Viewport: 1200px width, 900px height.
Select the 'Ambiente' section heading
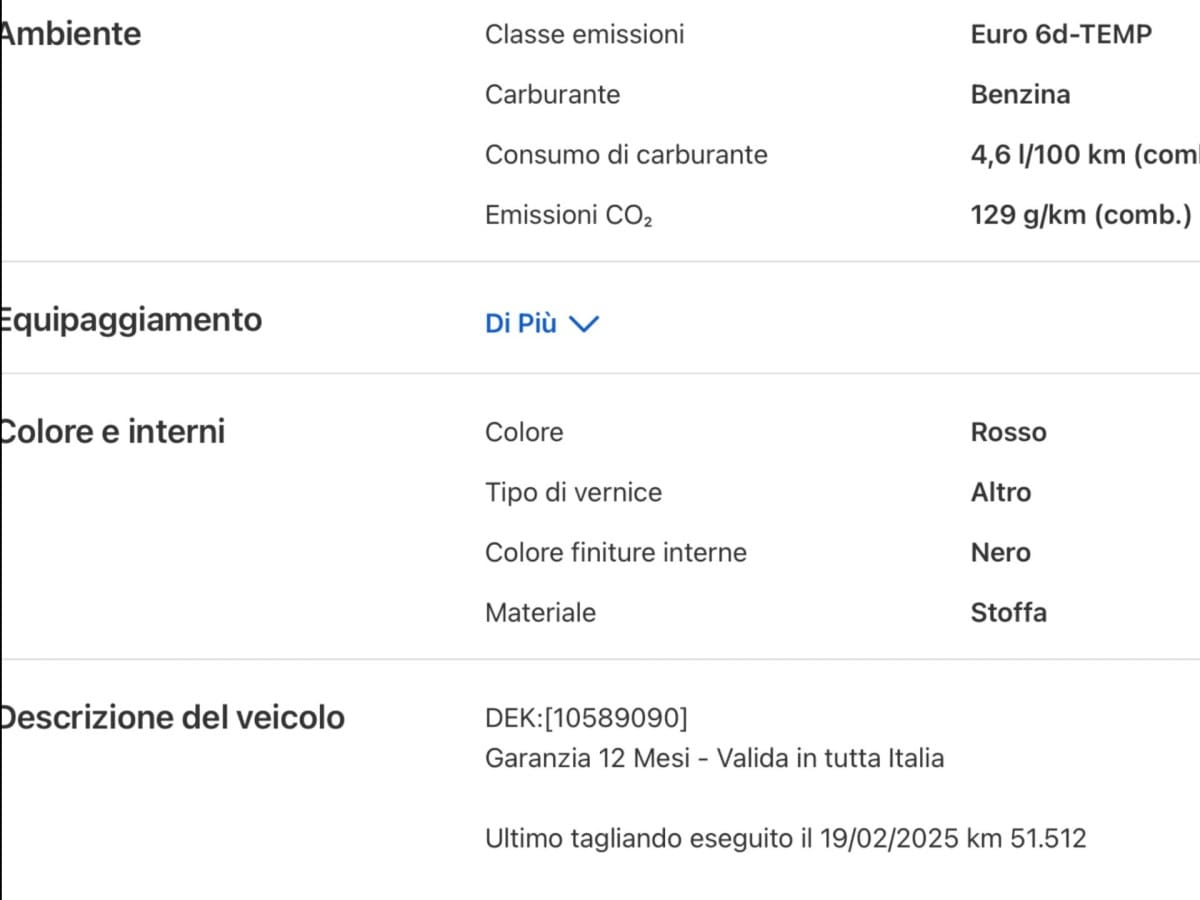tap(70, 33)
